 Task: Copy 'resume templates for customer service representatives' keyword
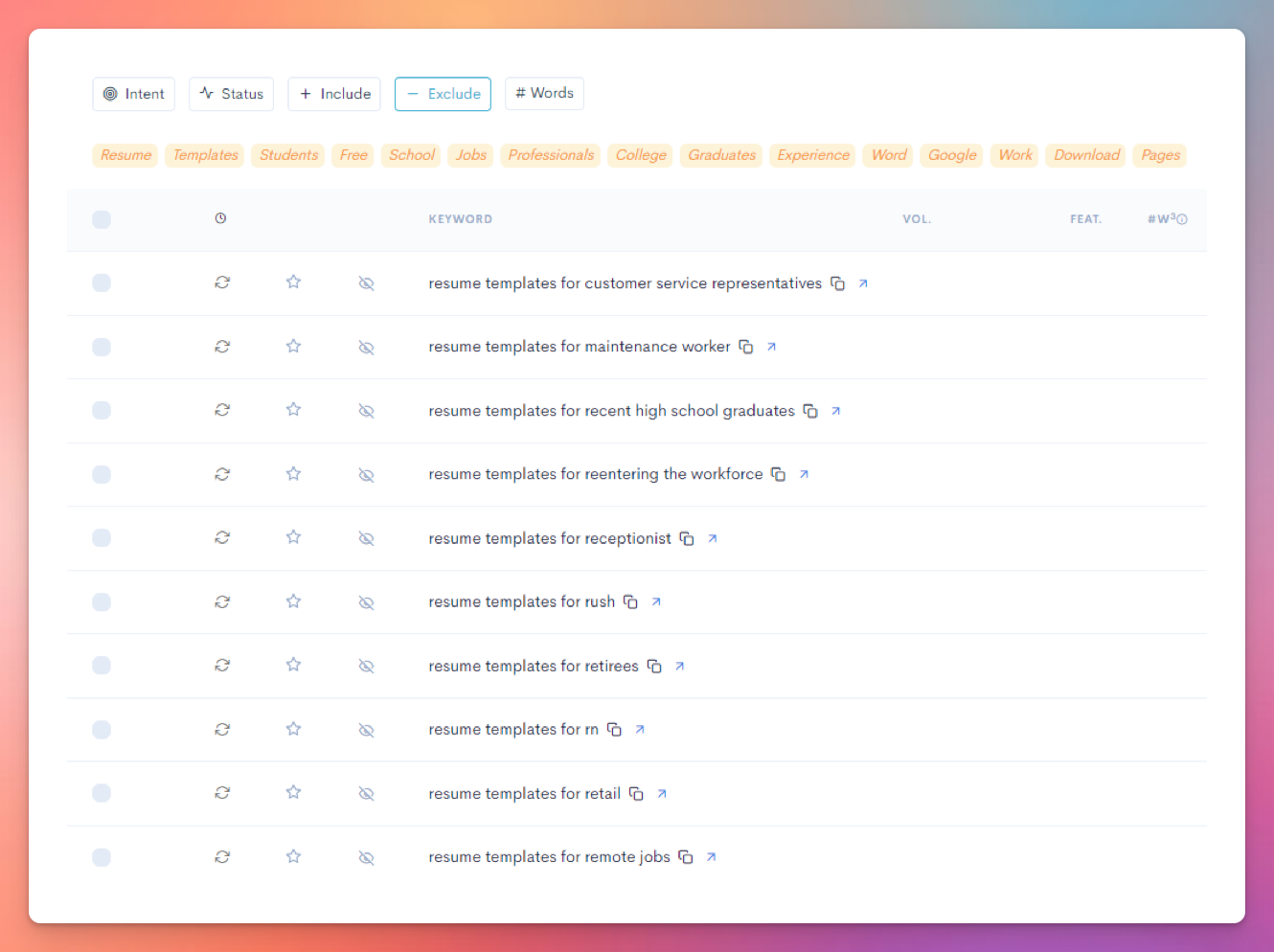point(837,283)
